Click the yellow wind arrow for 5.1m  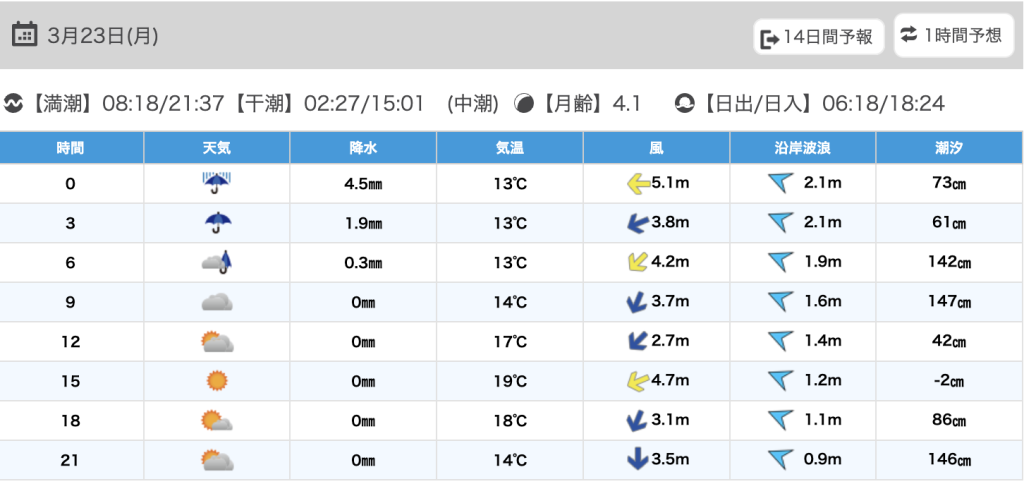click(638, 183)
